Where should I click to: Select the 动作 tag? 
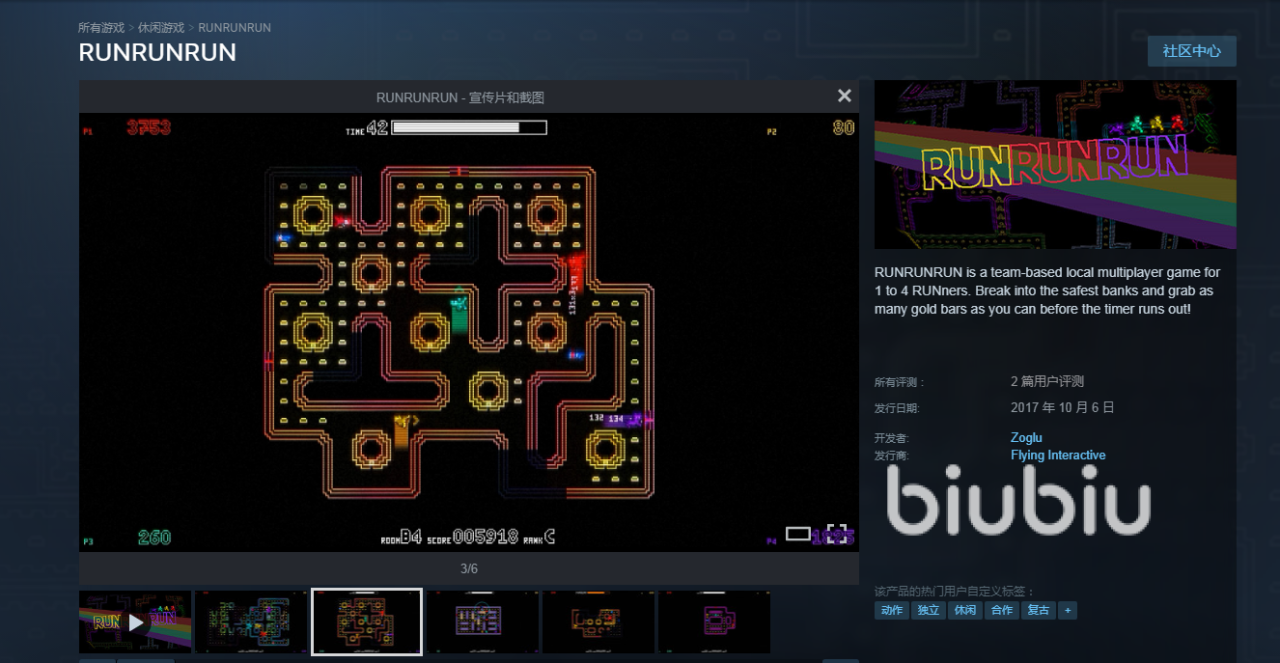tap(892, 610)
